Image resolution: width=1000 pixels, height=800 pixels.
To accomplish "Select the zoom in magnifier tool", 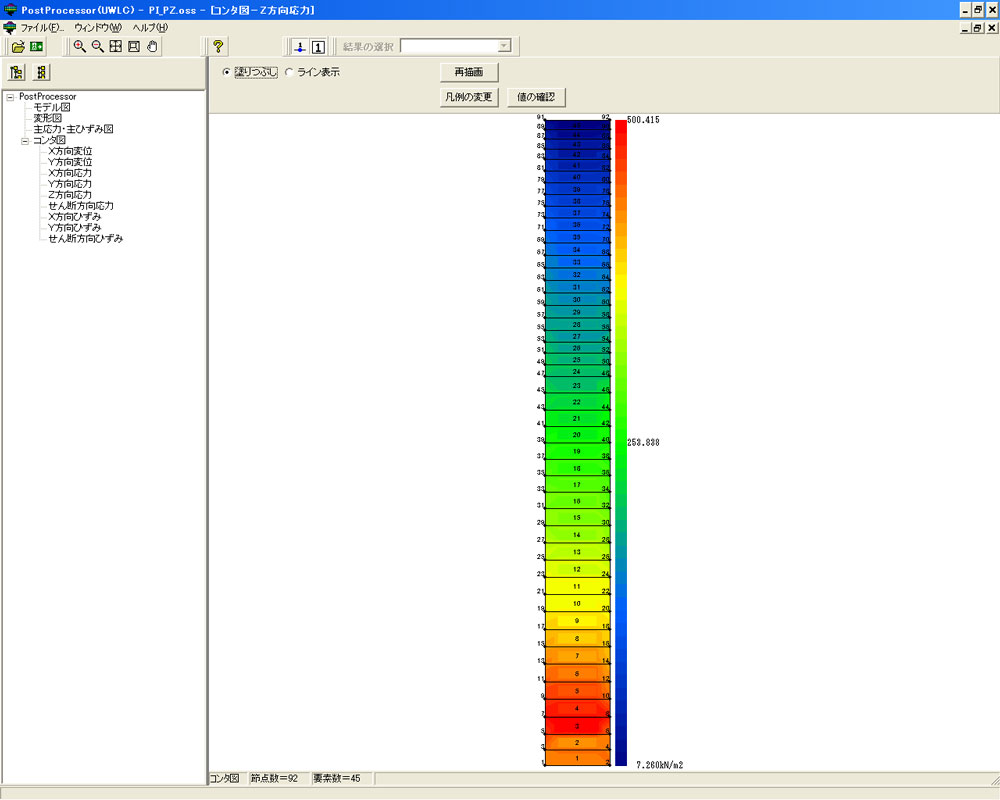I will coord(80,46).
